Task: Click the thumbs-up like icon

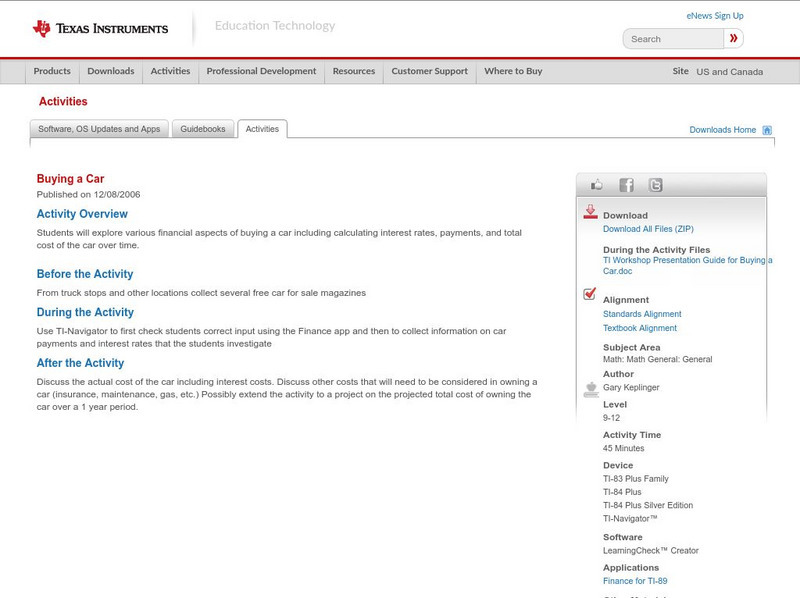Action: [596, 185]
